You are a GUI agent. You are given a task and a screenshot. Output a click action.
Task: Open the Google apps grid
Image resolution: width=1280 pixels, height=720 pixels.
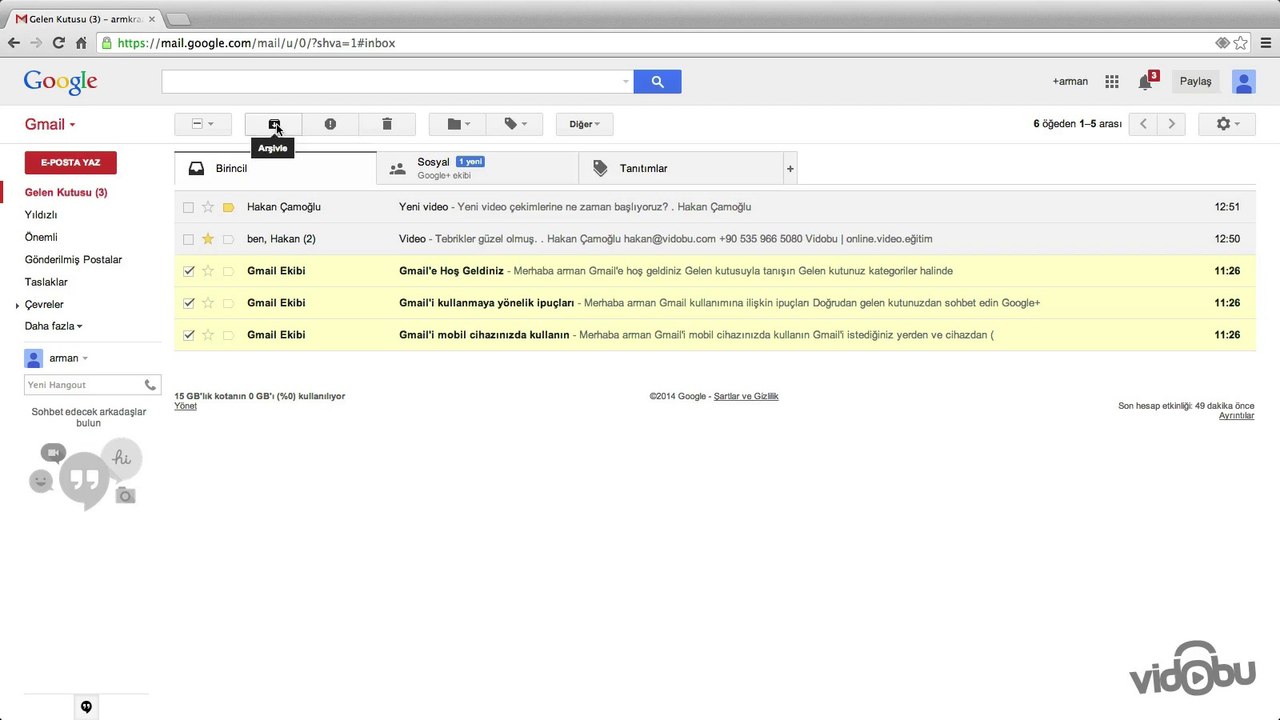1112,82
